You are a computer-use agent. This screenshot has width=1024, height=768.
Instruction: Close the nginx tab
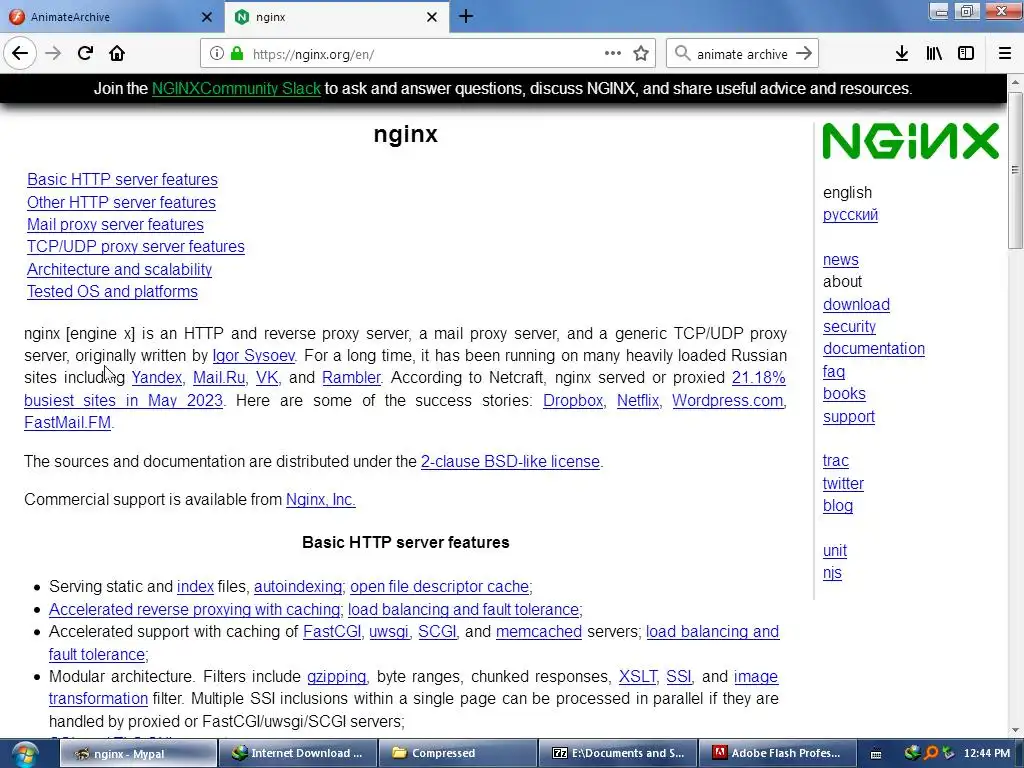click(432, 17)
